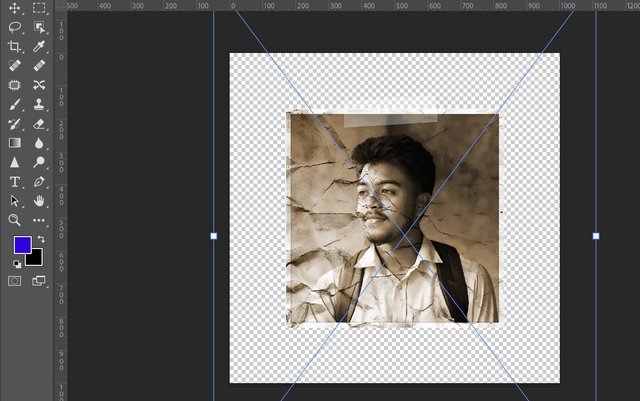This screenshot has height=401, width=640.
Task: Swap foreground and background colors
Action: 40,240
